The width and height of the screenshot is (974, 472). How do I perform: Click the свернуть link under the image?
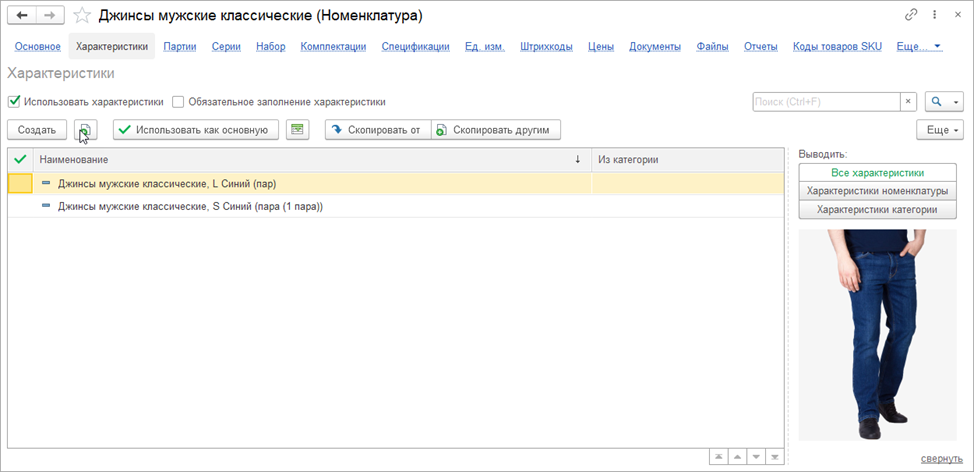tap(941, 458)
